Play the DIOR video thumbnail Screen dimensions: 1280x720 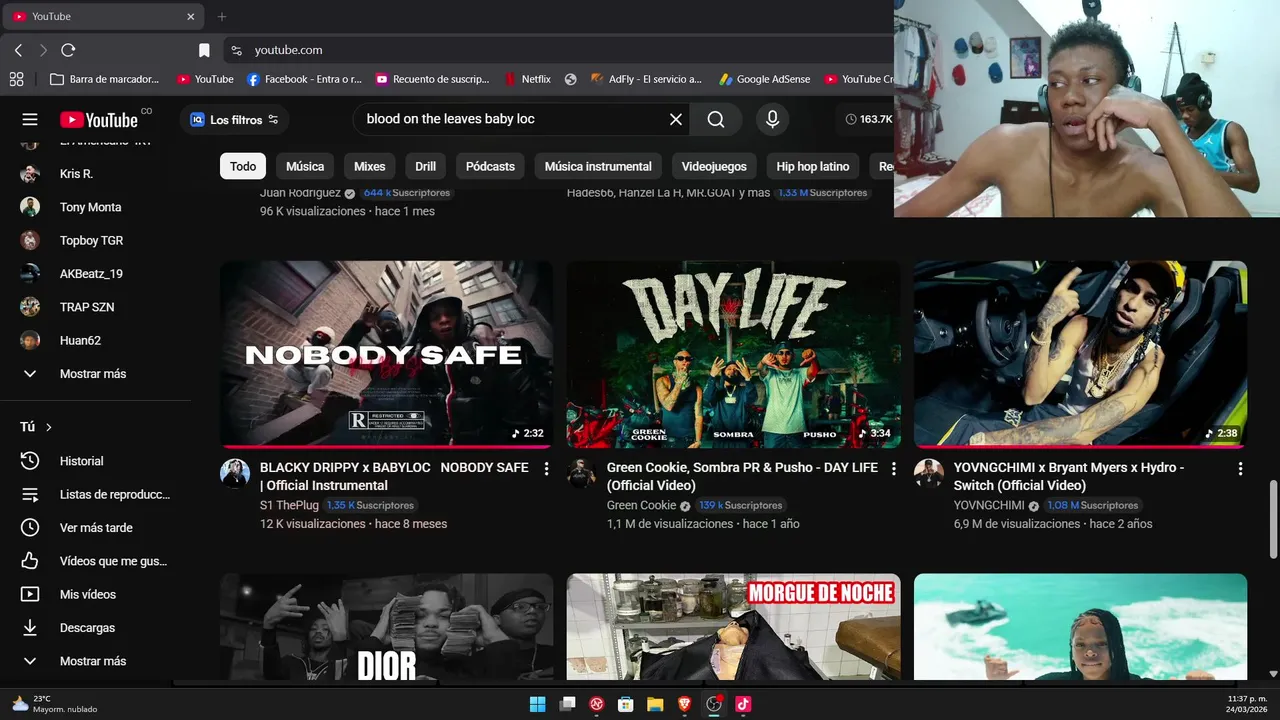coord(386,627)
